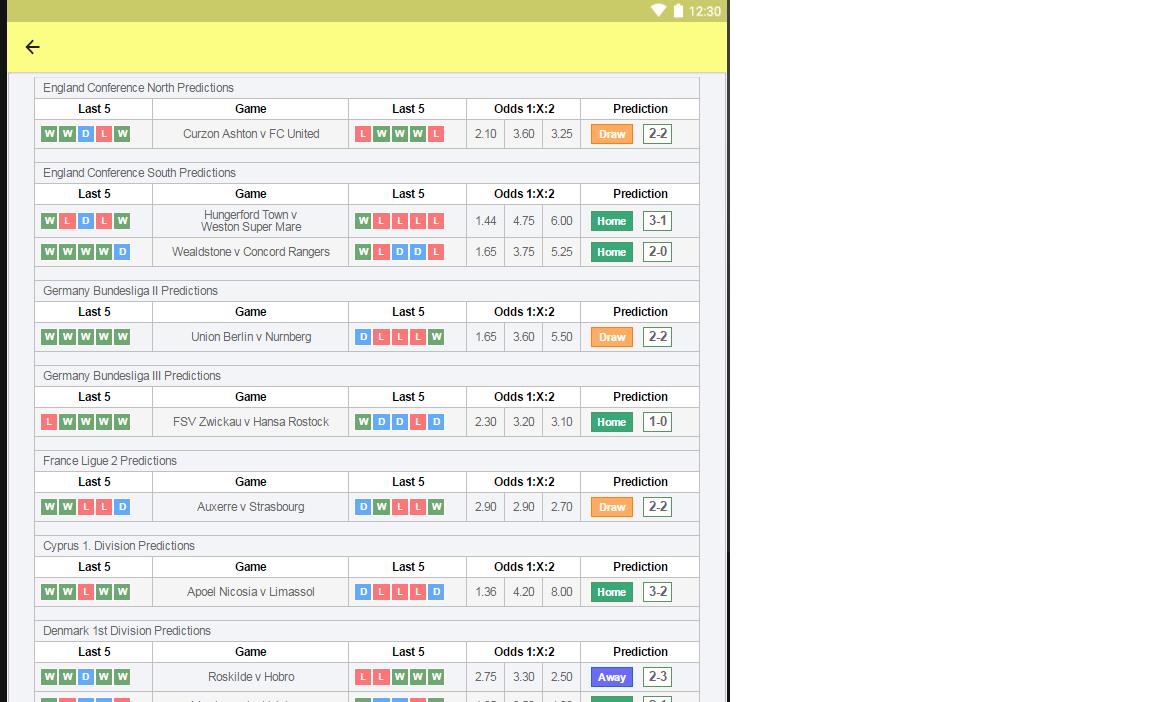The width and height of the screenshot is (1152, 702).
Task: Toggle the W result badge for Strasbourg
Action: [x=379, y=507]
